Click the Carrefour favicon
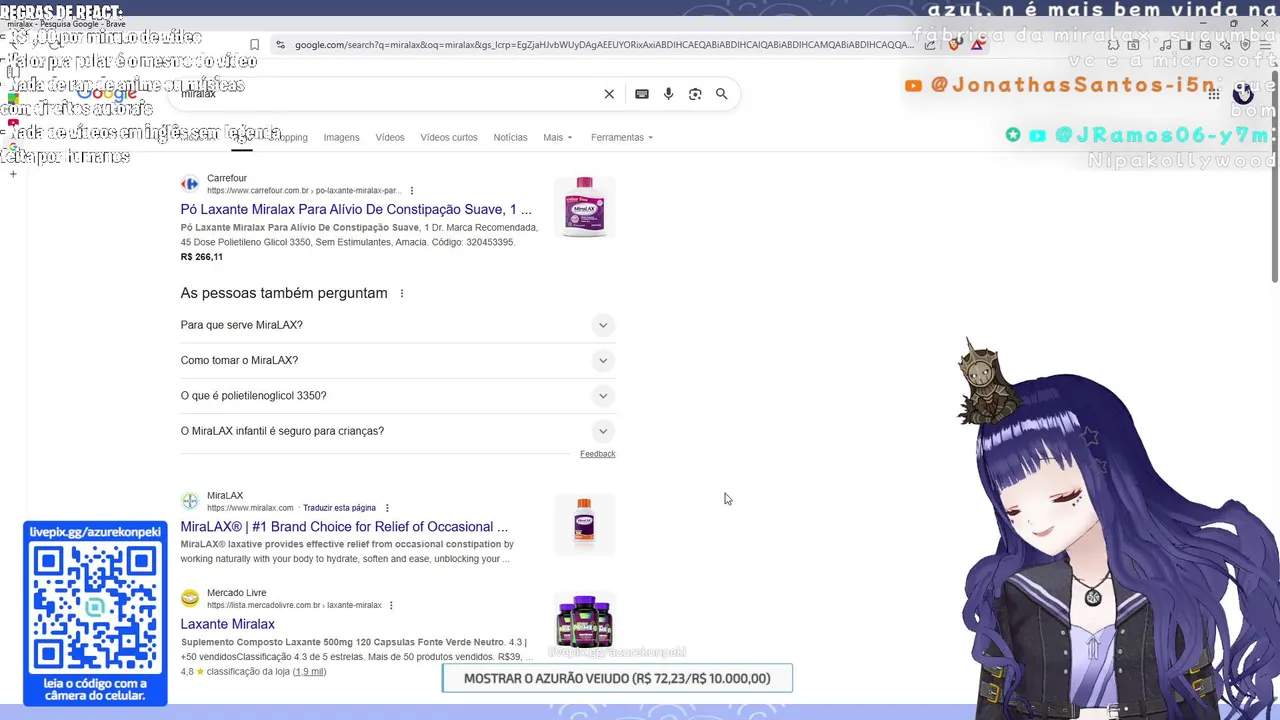This screenshot has width=1280, height=720. click(190, 184)
